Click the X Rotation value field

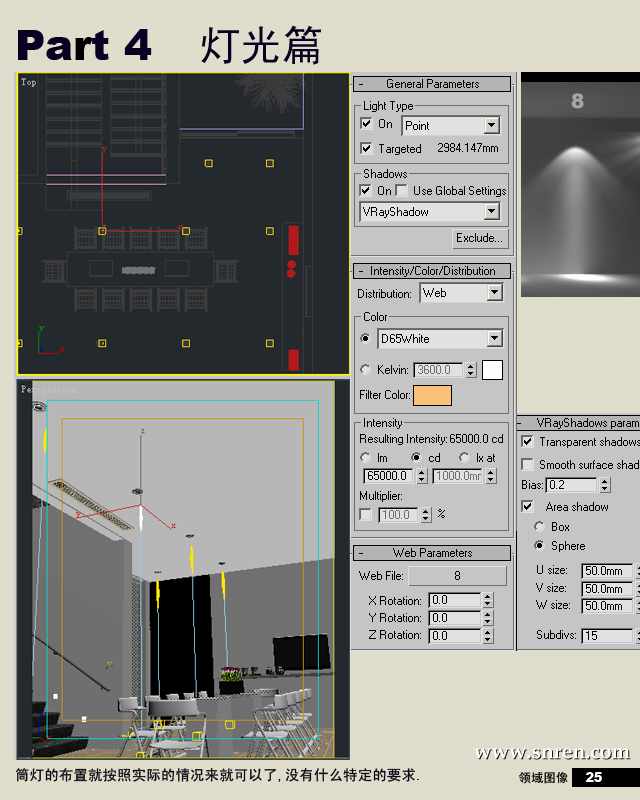click(454, 601)
